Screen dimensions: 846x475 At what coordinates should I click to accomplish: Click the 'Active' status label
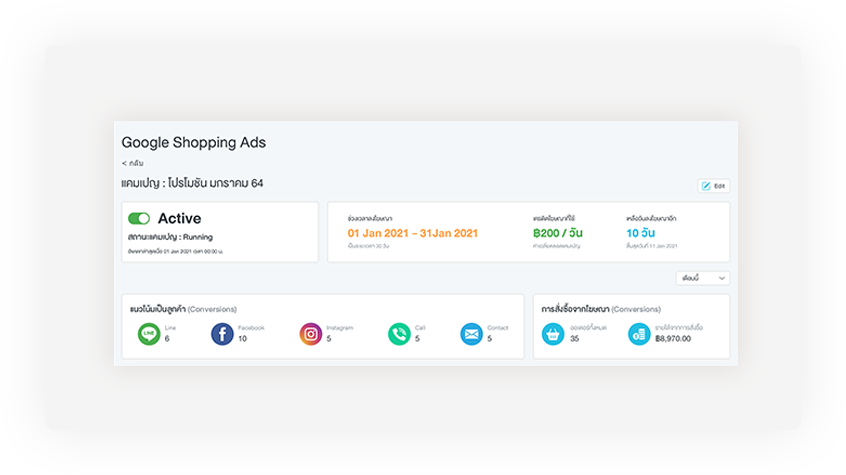pos(179,218)
